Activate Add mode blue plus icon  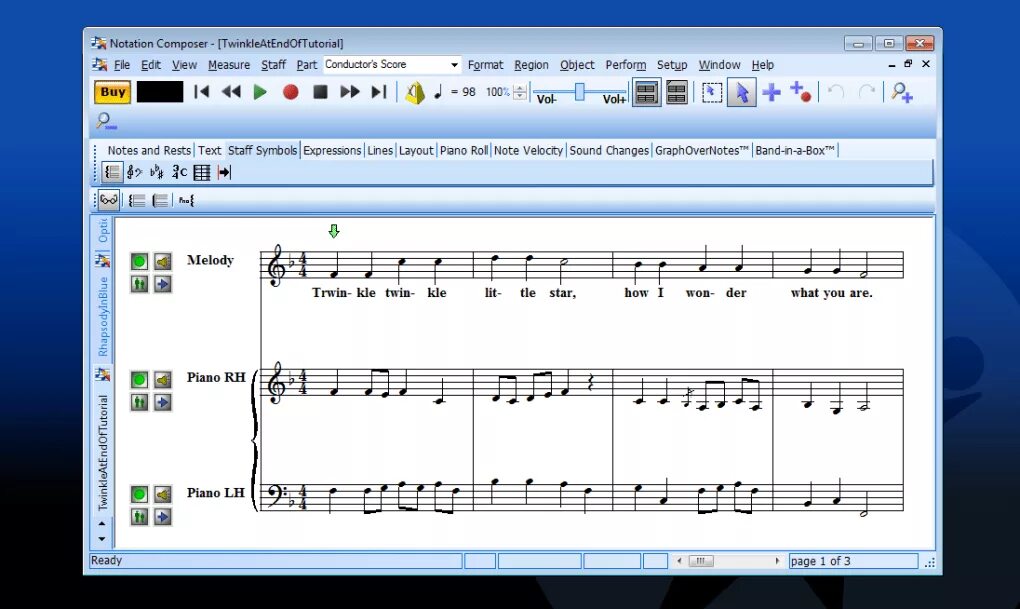(x=772, y=92)
